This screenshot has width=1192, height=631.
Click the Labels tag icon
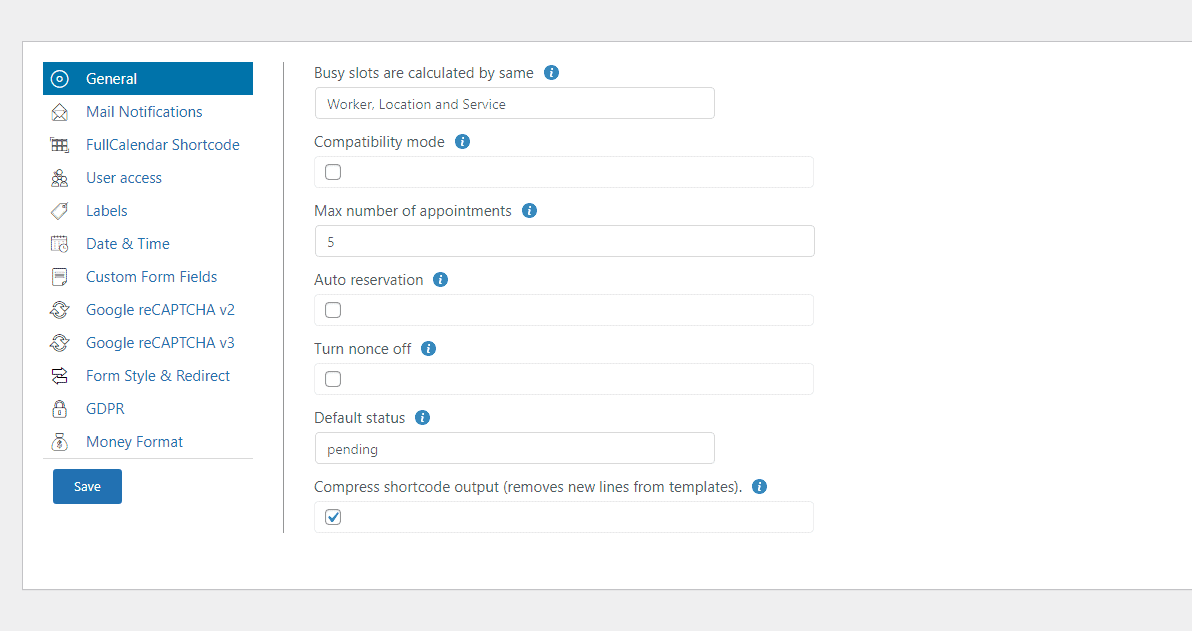(60, 211)
